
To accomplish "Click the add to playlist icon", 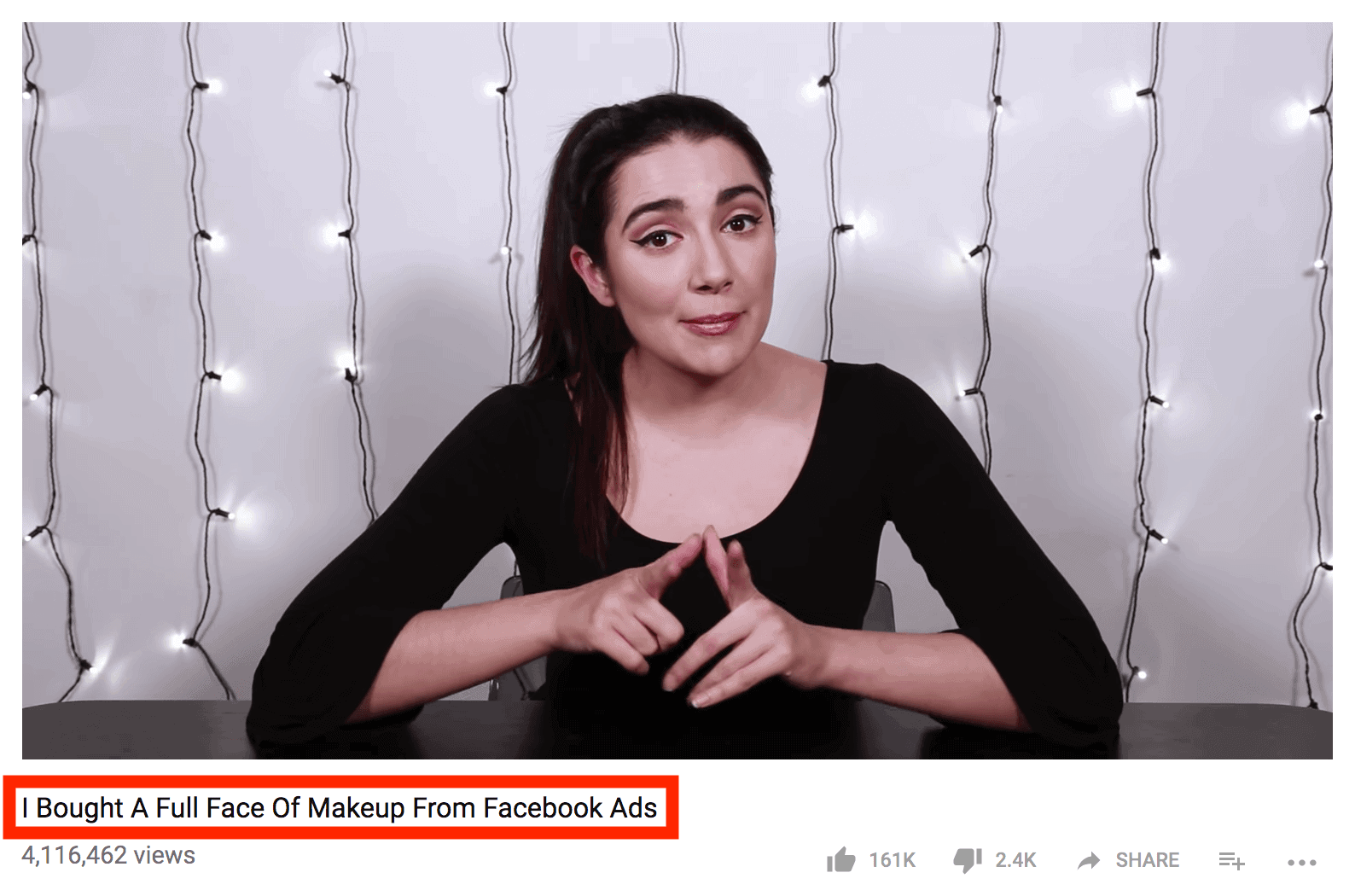I will point(1231,861).
